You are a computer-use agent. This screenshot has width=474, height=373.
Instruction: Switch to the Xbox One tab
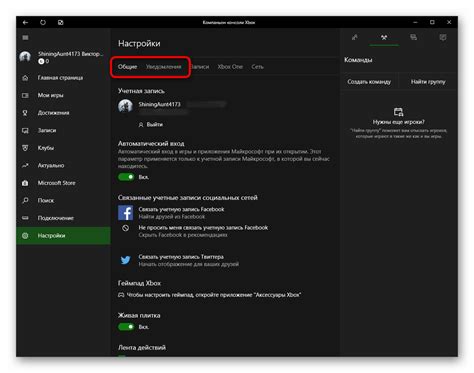pos(230,67)
